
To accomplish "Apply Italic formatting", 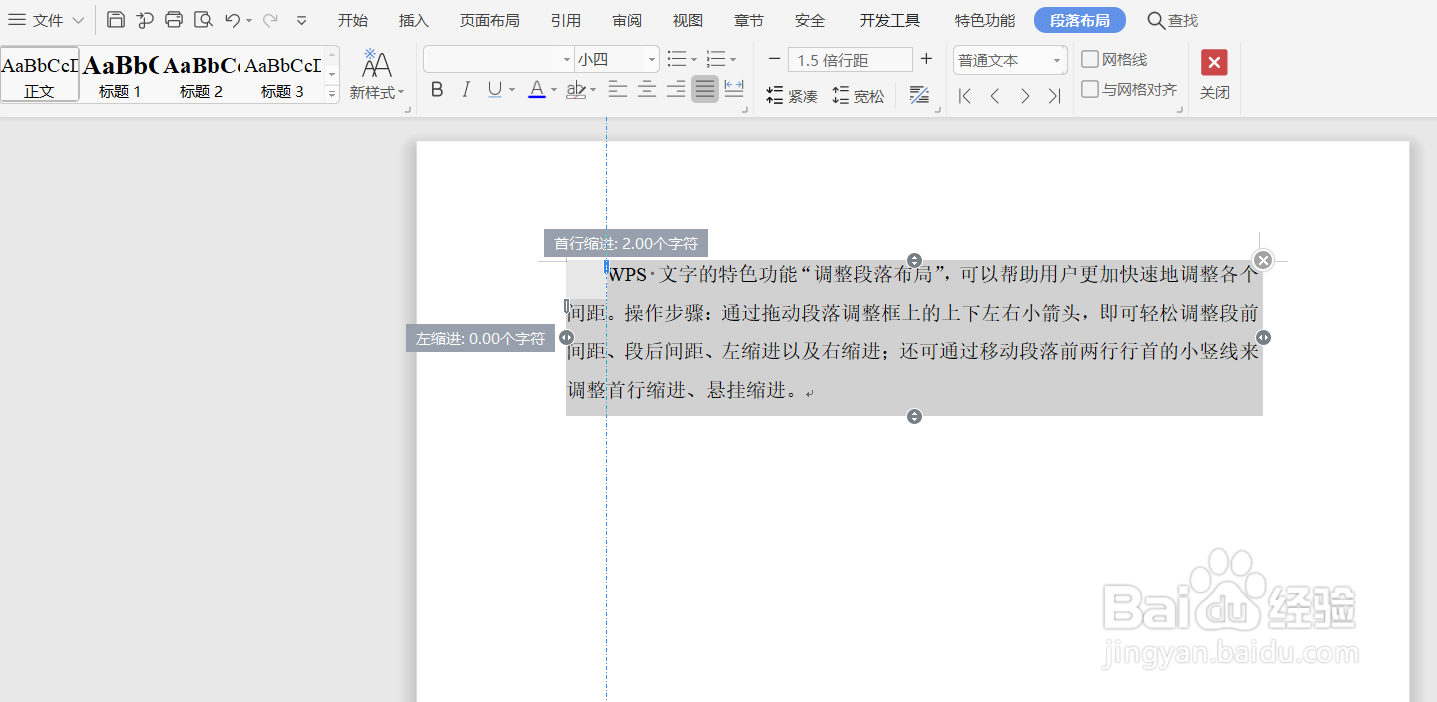I will click(x=465, y=90).
